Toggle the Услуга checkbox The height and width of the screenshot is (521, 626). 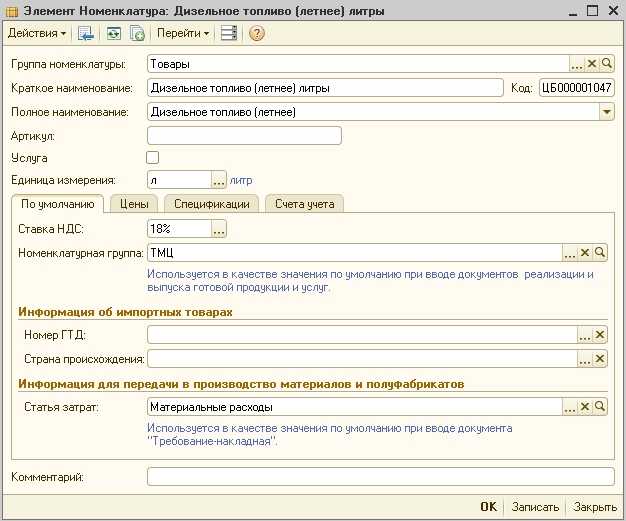coord(153,158)
